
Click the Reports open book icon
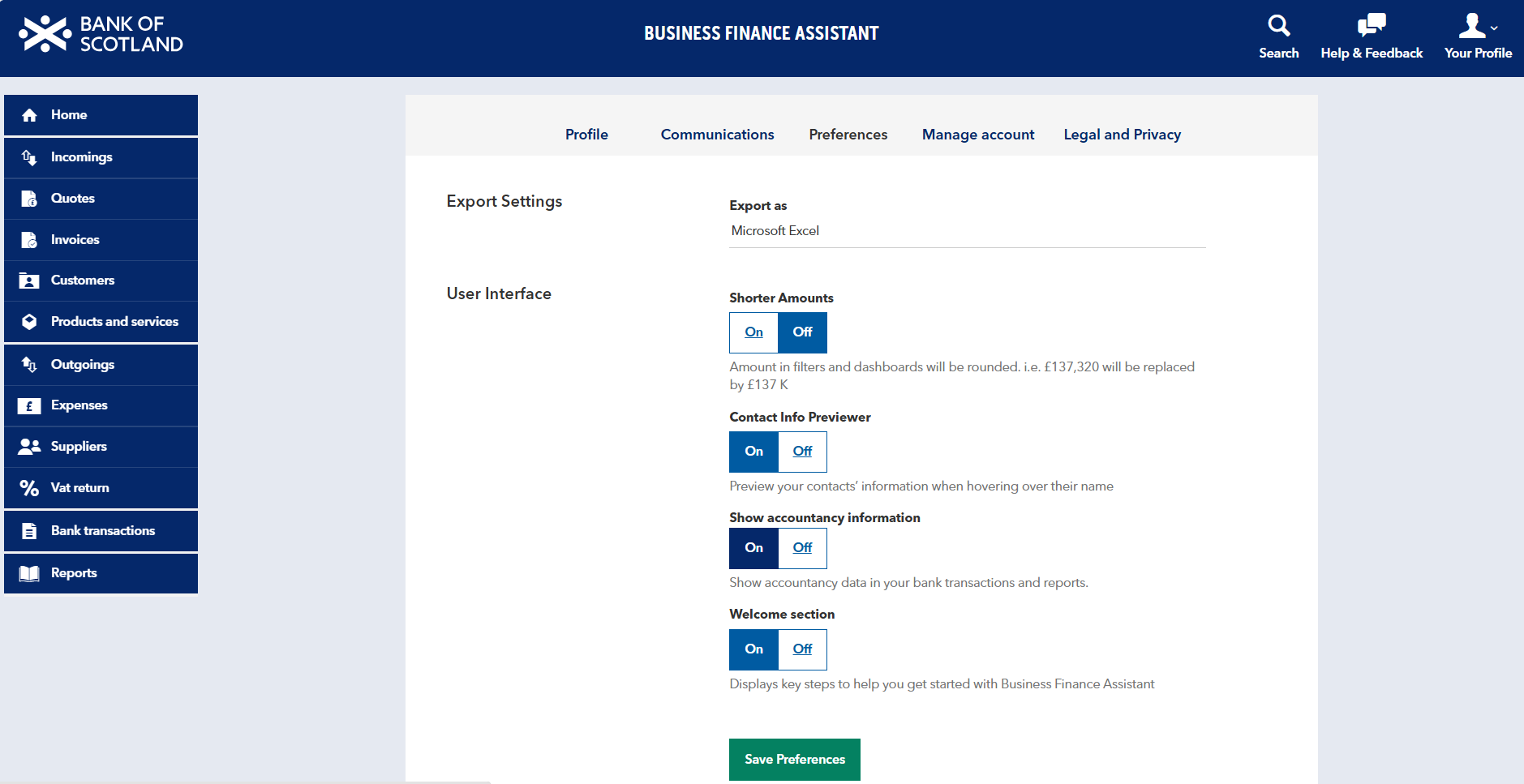29,573
